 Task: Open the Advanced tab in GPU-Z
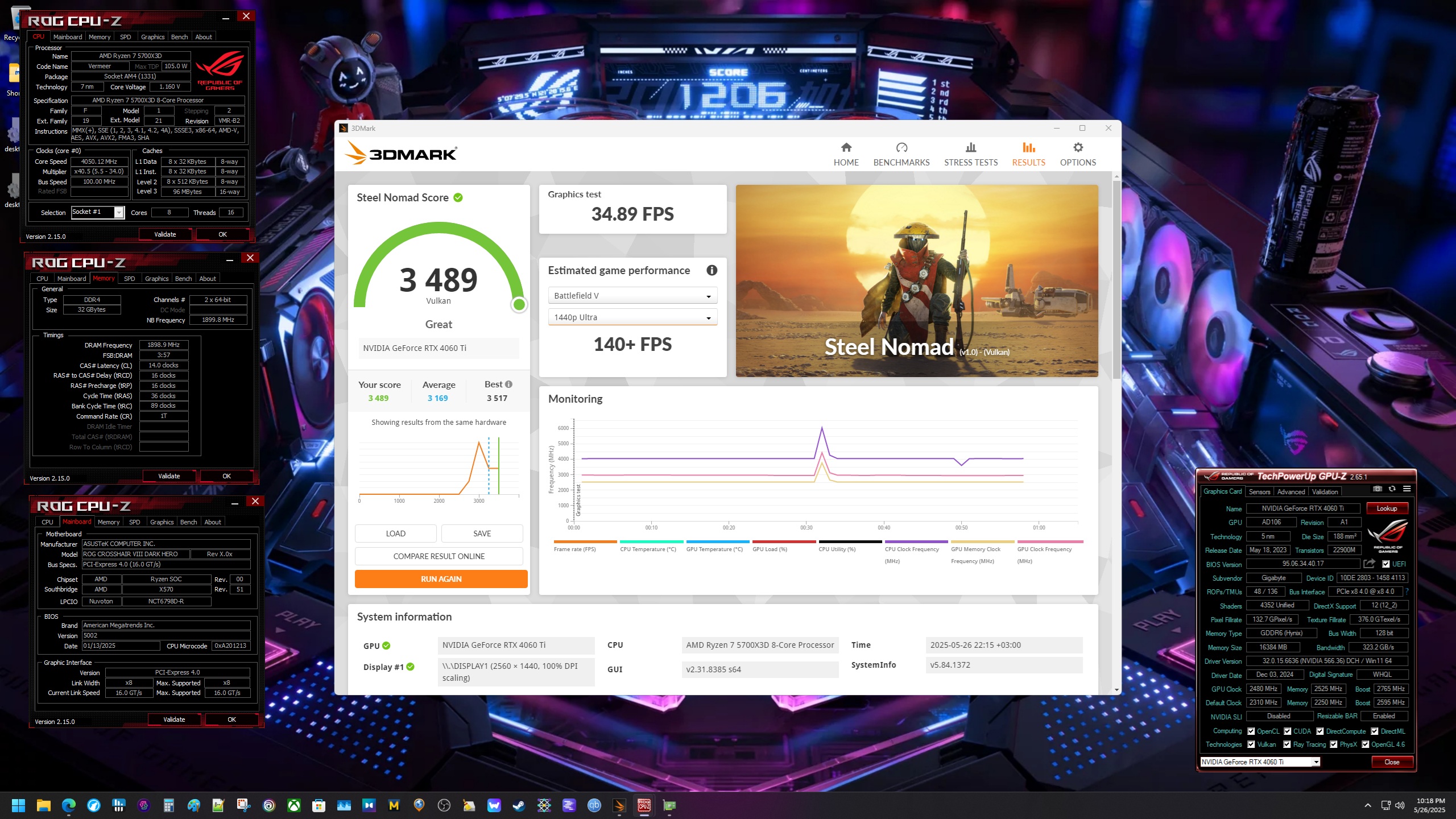[1291, 492]
